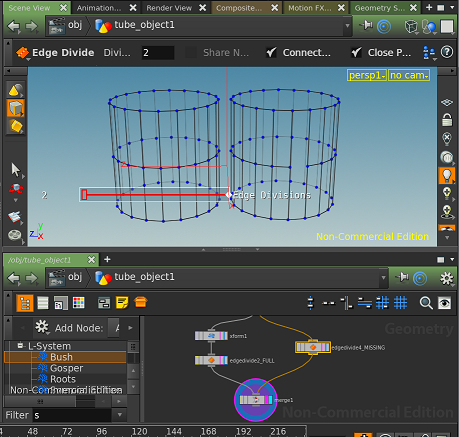This screenshot has height=437, width=459.
Task: Switch to the Render View tab
Action: [x=169, y=8]
